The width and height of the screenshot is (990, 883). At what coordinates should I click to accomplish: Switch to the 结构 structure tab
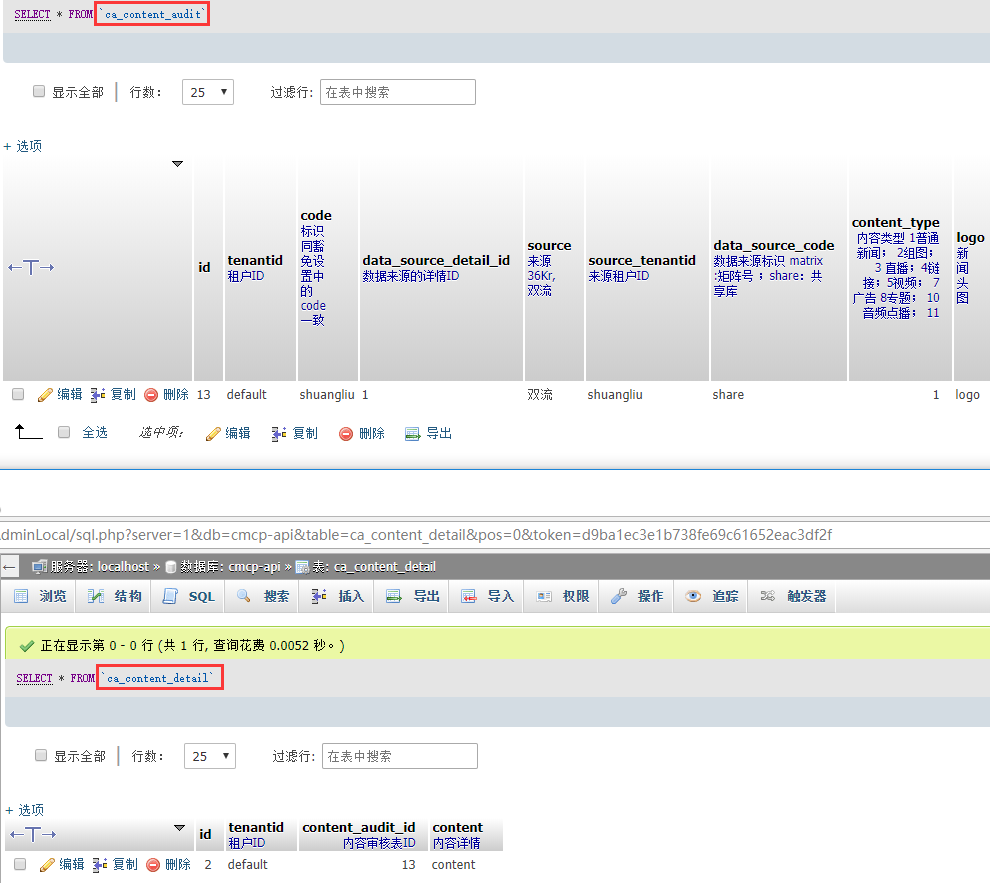click(115, 596)
